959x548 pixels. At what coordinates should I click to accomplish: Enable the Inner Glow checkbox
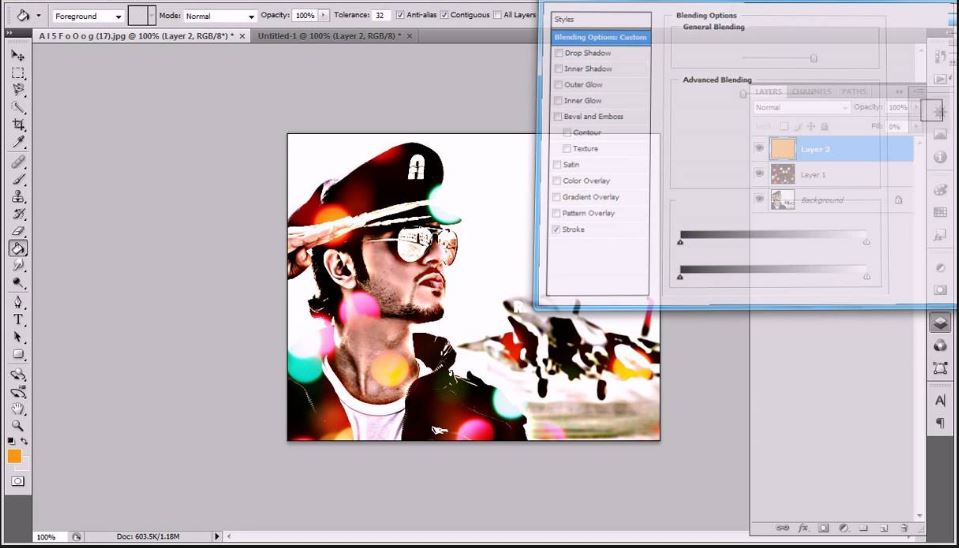click(557, 101)
